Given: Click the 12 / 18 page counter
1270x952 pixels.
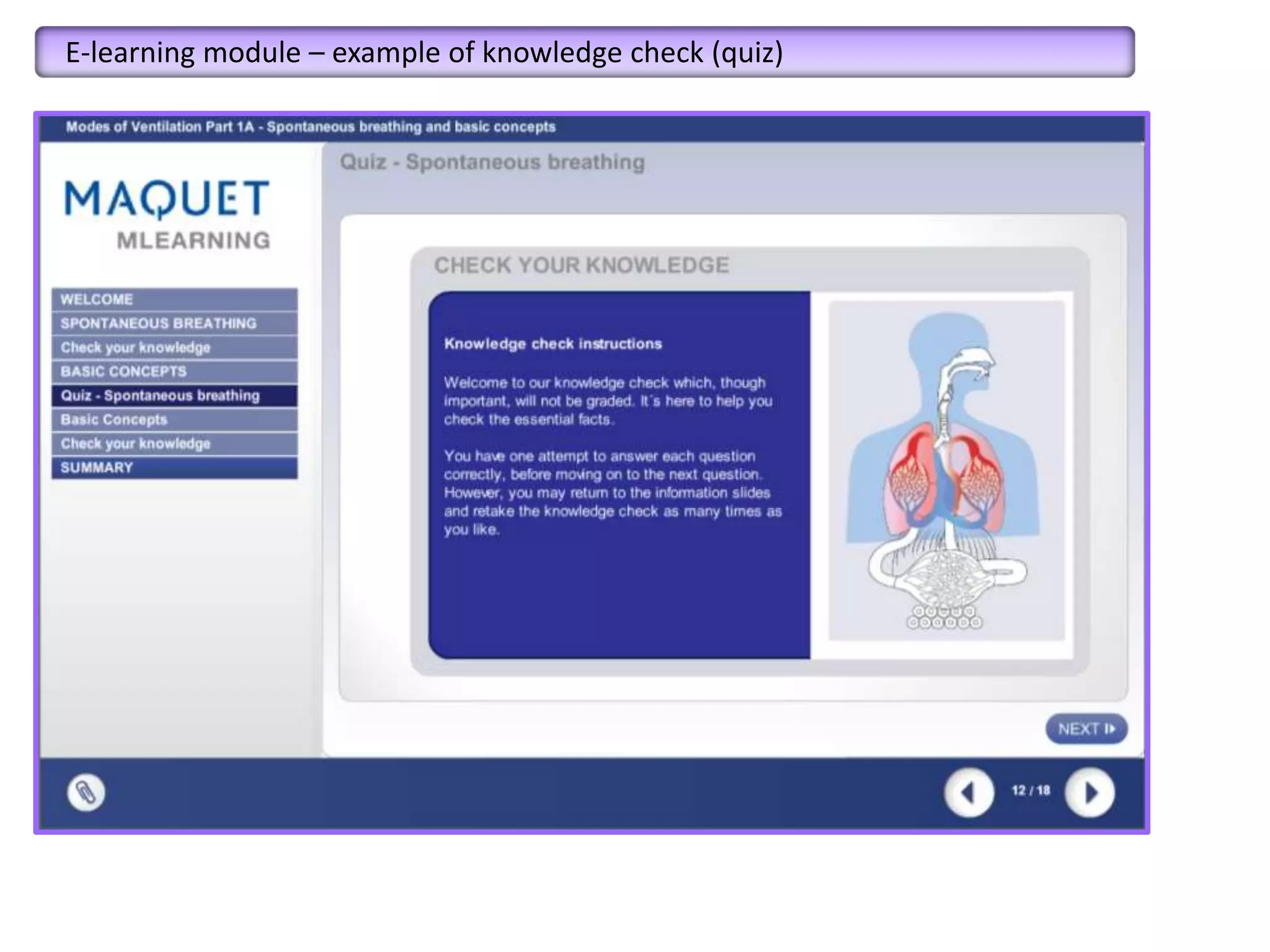Looking at the screenshot, I should click(1031, 791).
